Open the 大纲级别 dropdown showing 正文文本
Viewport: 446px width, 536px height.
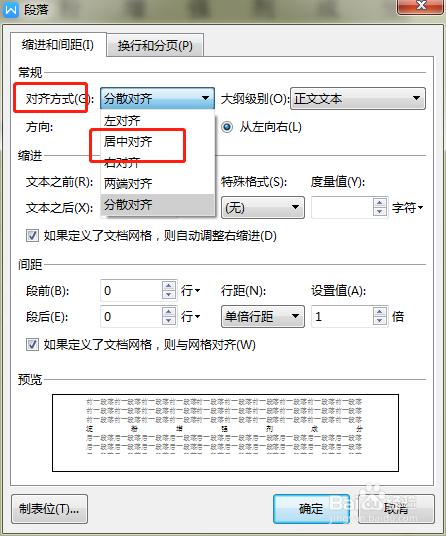(x=358, y=98)
